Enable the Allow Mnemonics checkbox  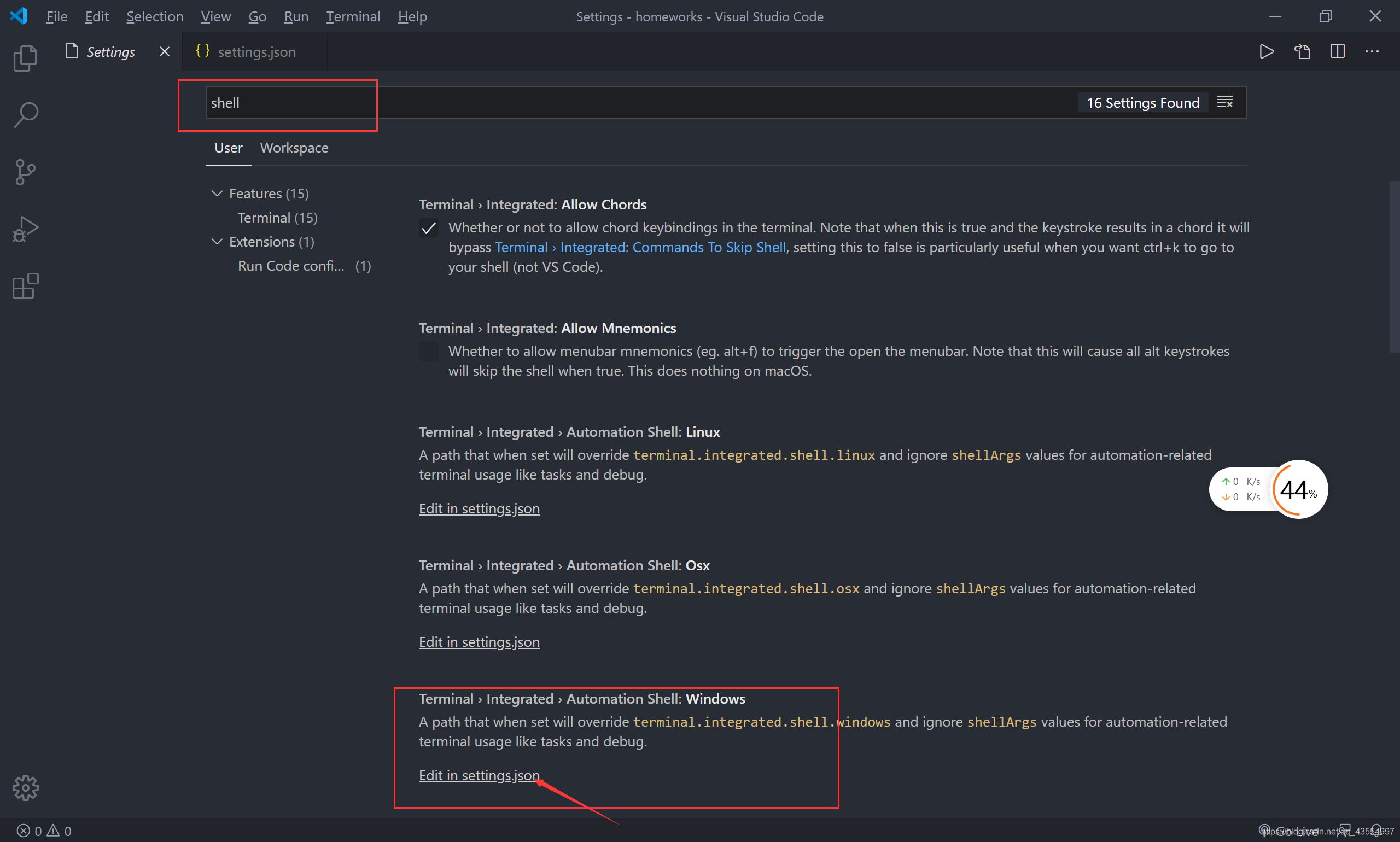click(x=428, y=352)
